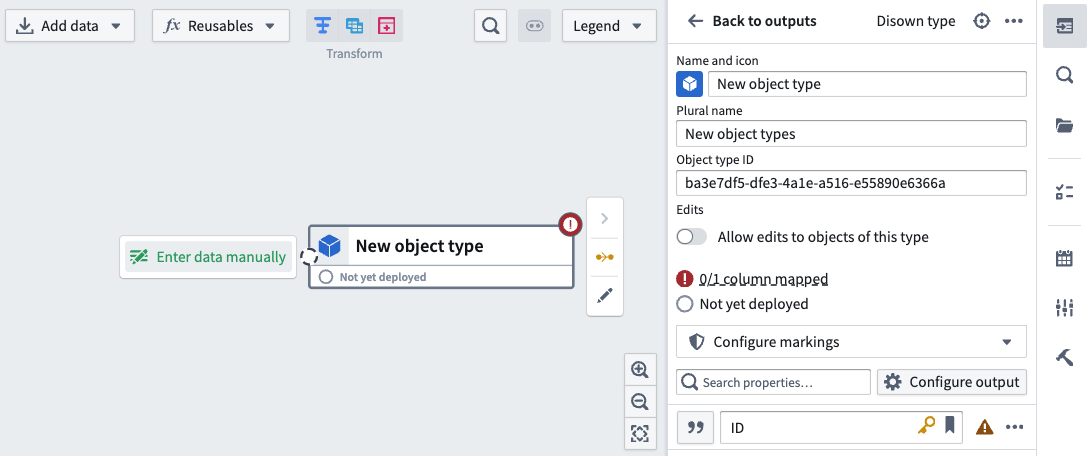Open the hammer build sidebar icon
The width and height of the screenshot is (1089, 456).
pyautogui.click(x=1064, y=357)
